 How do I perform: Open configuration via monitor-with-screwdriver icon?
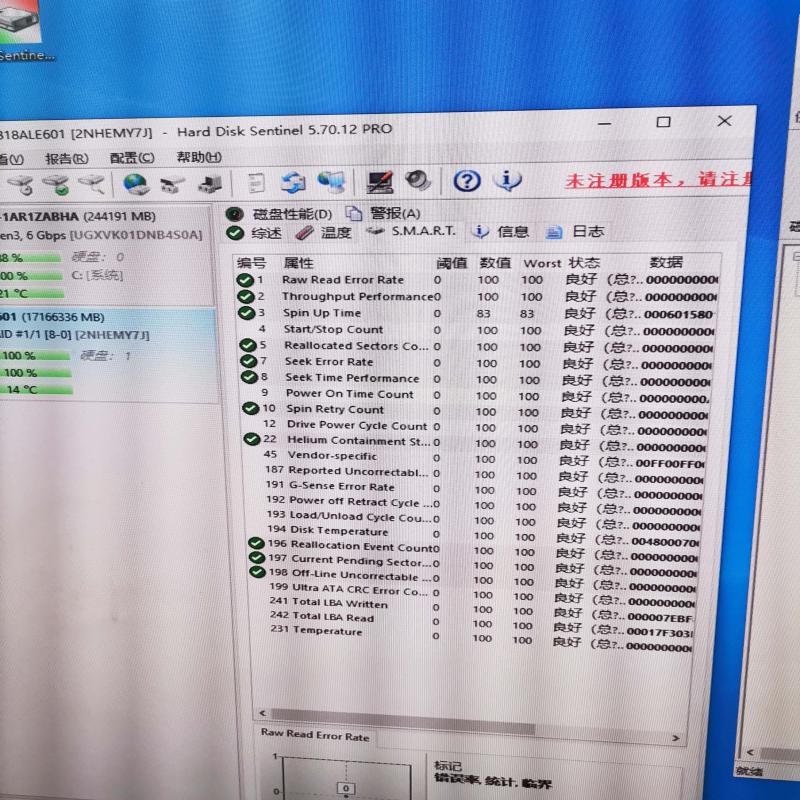[381, 182]
